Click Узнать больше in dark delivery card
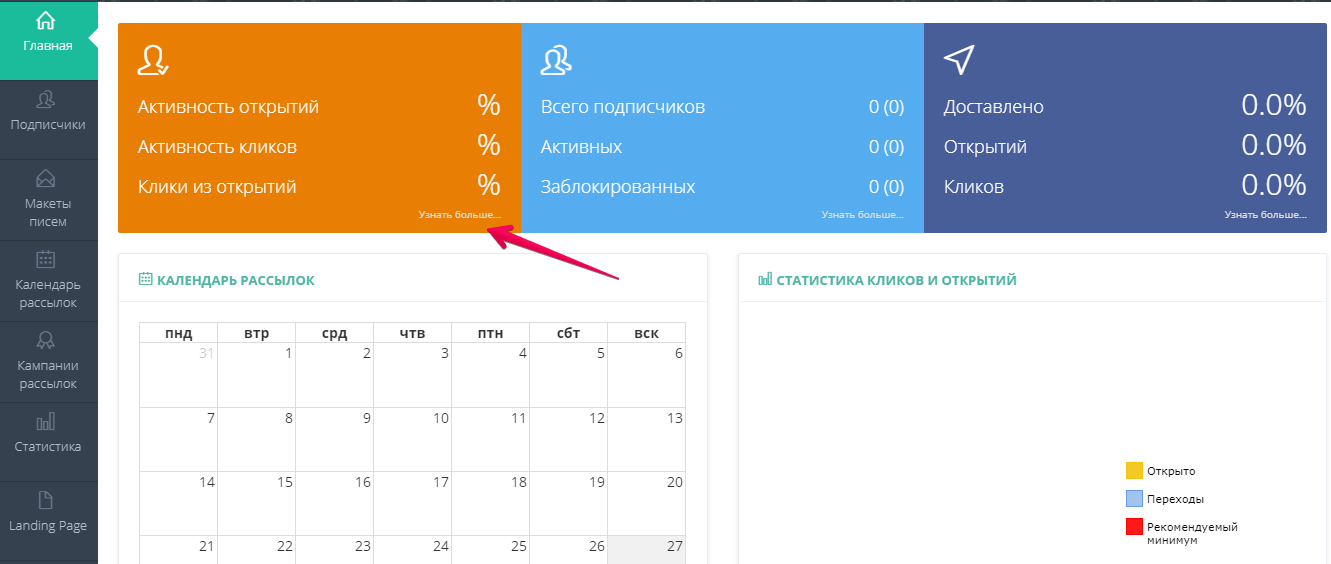This screenshot has height=564, width=1331. (x=1266, y=214)
